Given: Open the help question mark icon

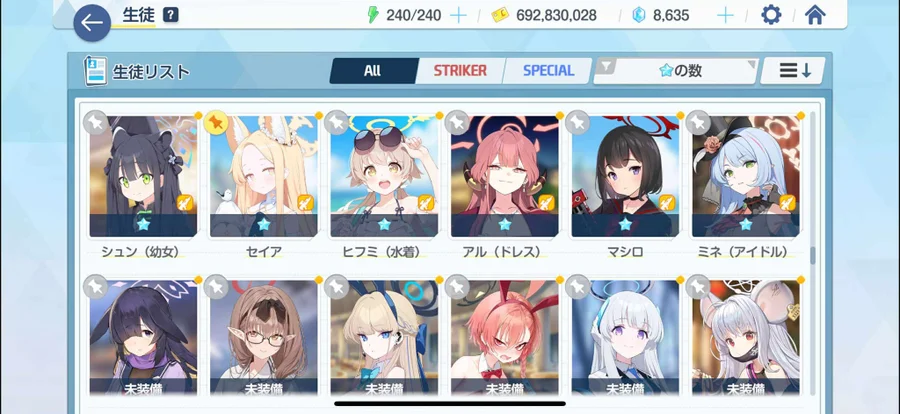Looking at the screenshot, I should (170, 15).
